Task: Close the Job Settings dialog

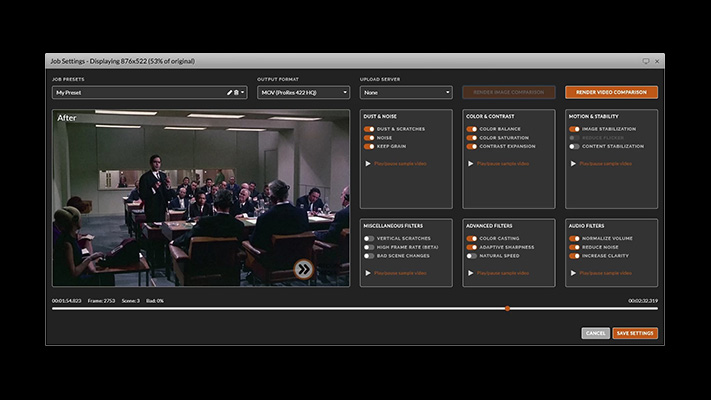Action: [x=657, y=61]
